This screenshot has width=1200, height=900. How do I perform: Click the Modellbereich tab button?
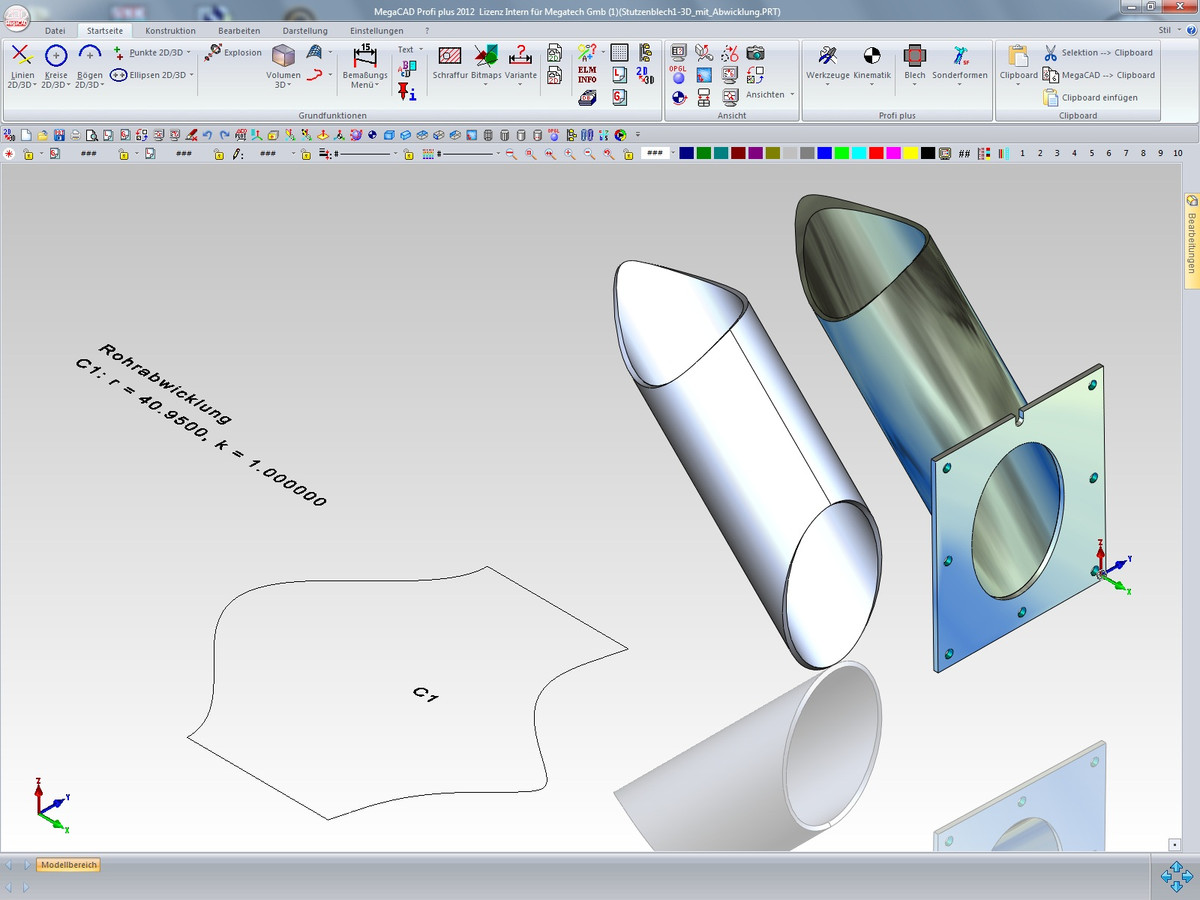(x=69, y=865)
